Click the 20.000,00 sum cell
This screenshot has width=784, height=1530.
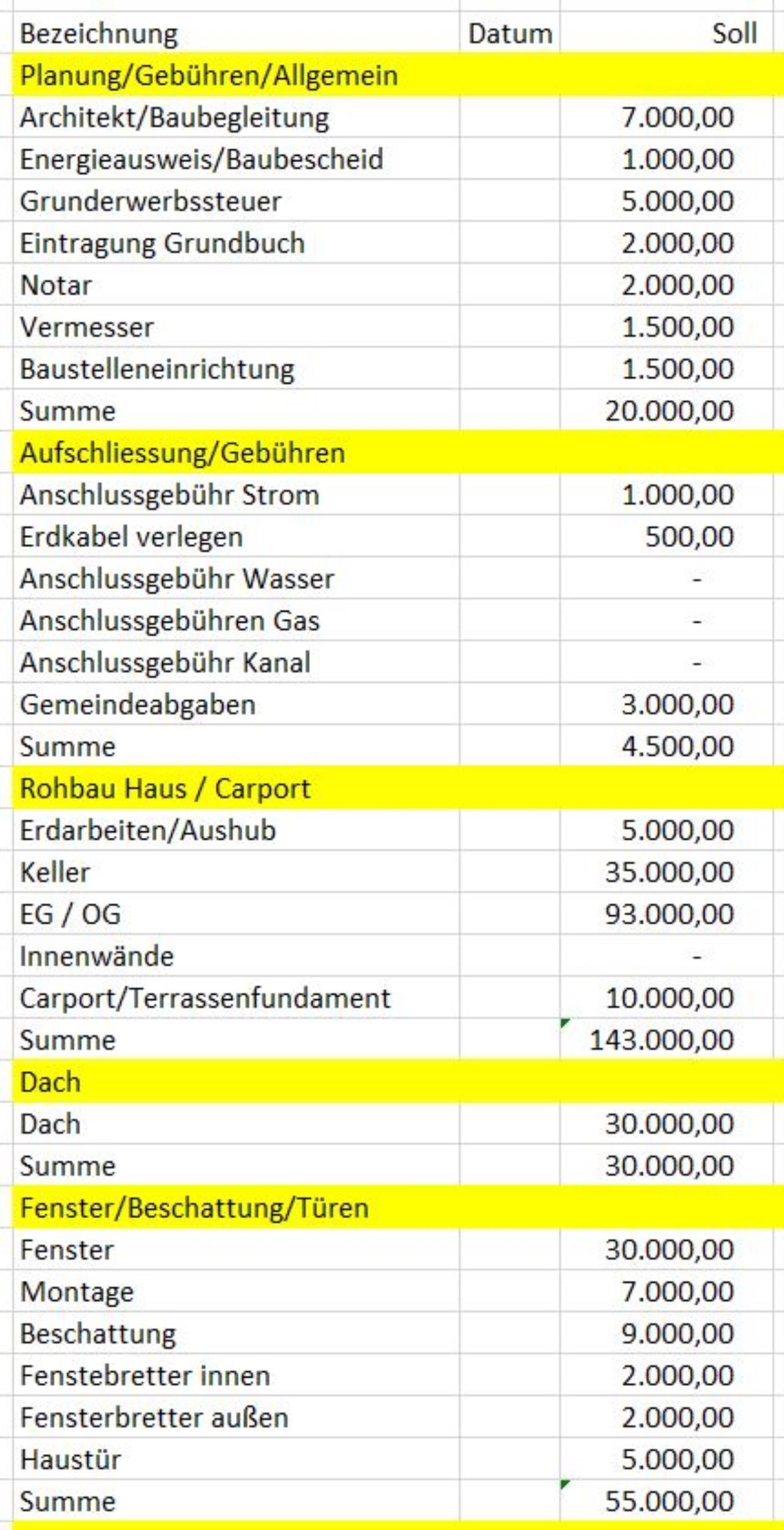click(x=666, y=411)
